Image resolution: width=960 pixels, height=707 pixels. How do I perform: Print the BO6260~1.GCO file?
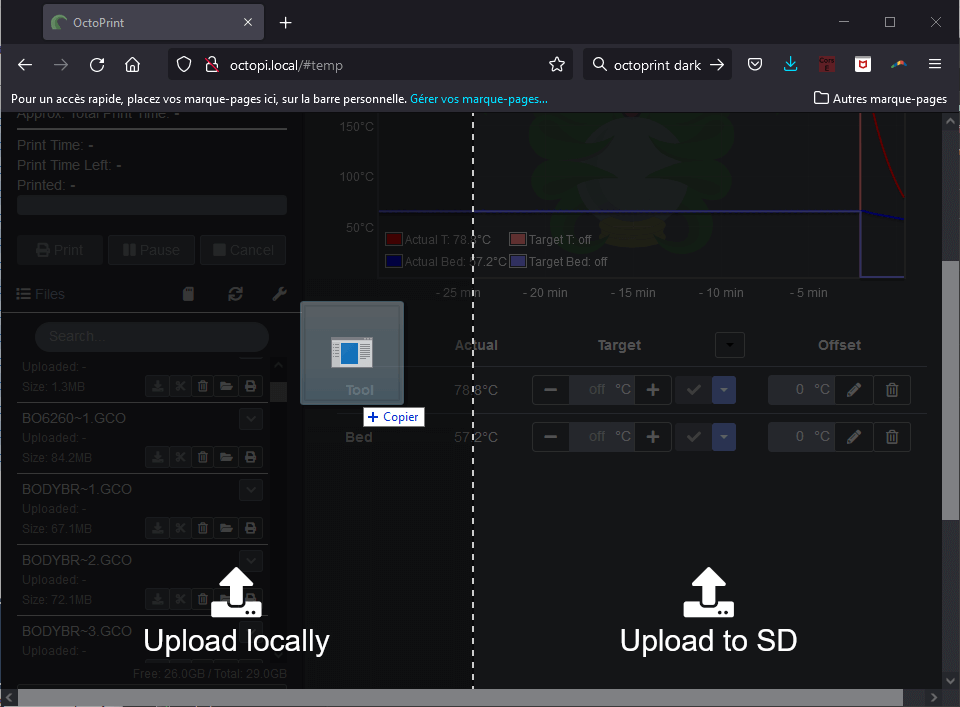[x=250, y=457]
